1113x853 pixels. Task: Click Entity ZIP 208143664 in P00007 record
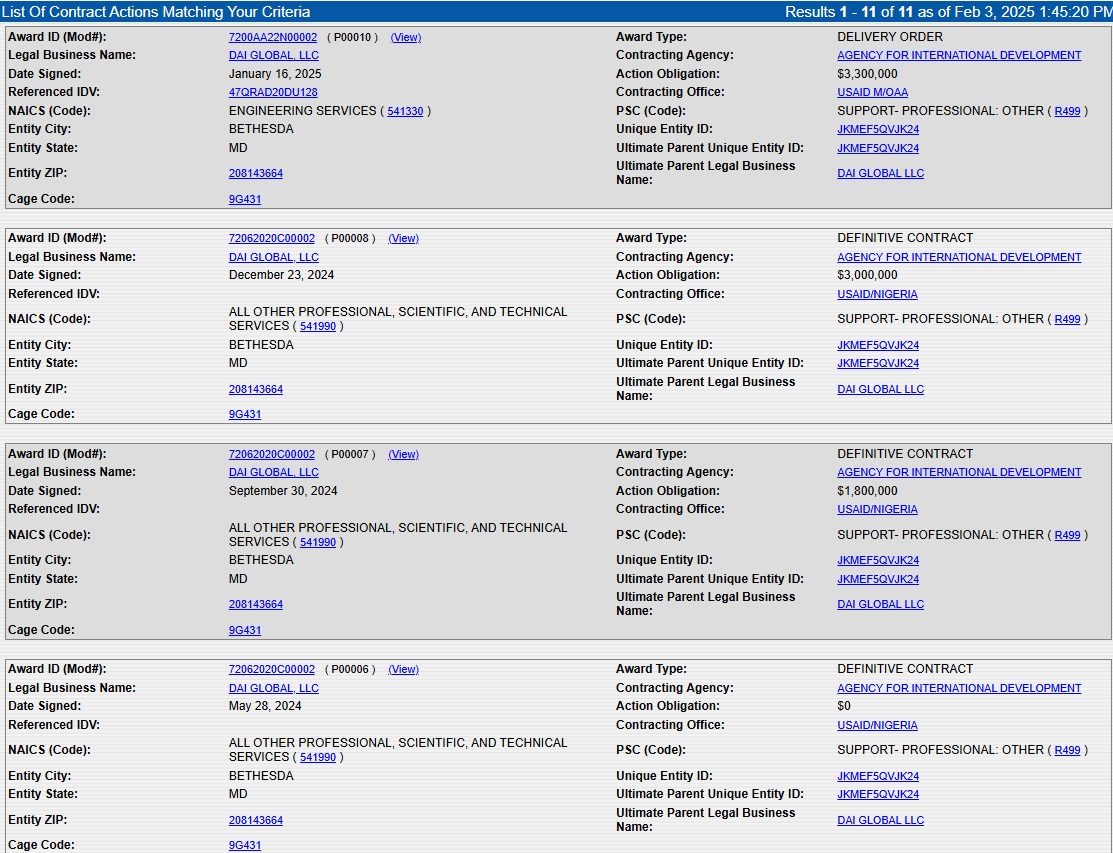[x=255, y=604]
